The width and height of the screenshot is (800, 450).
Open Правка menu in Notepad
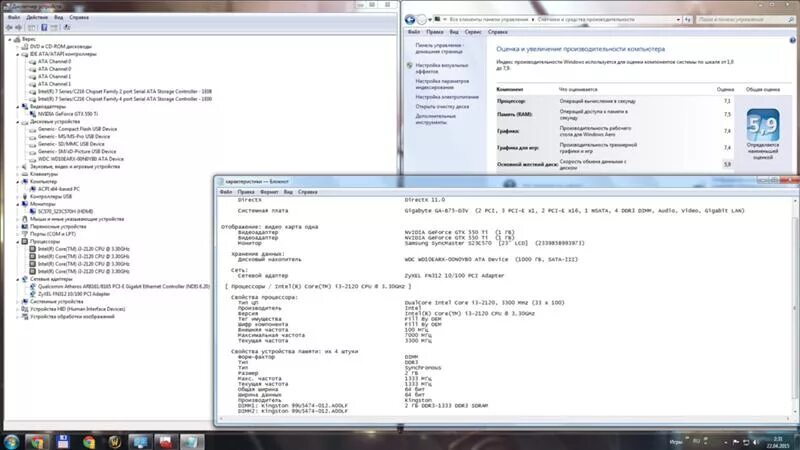(x=246, y=192)
